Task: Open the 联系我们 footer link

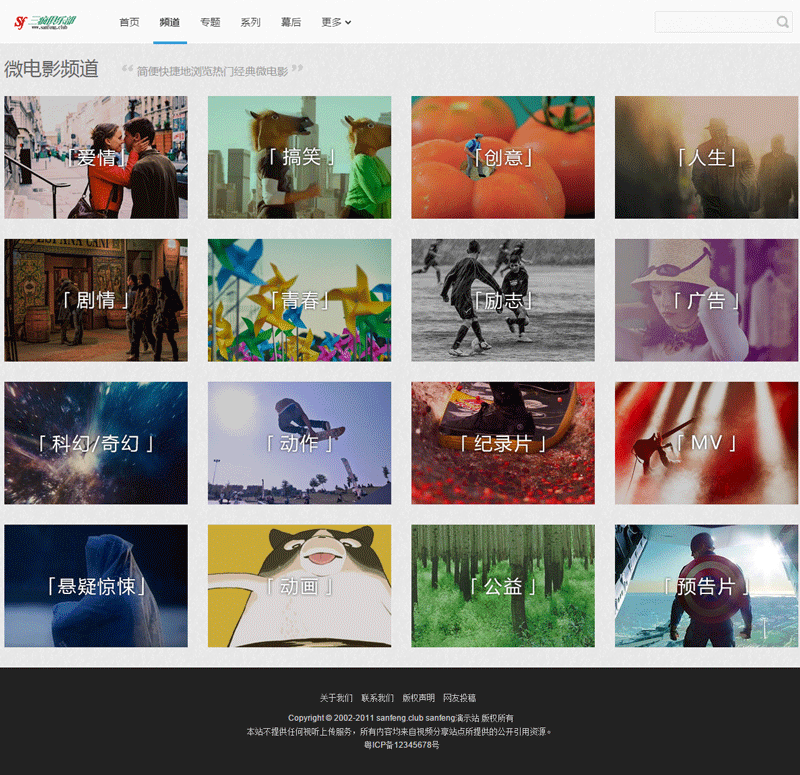Action: point(377,698)
